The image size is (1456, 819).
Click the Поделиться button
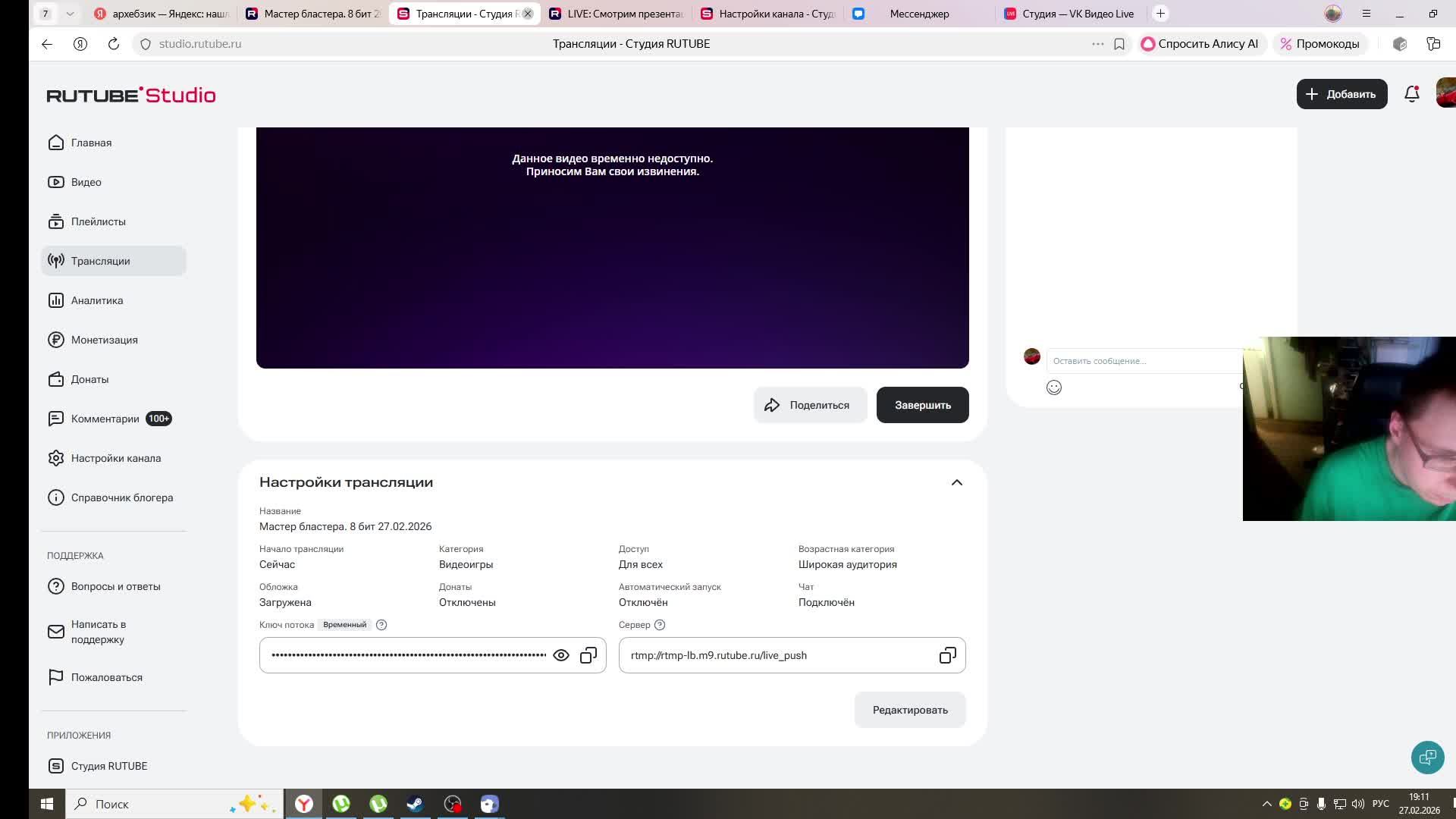point(809,405)
